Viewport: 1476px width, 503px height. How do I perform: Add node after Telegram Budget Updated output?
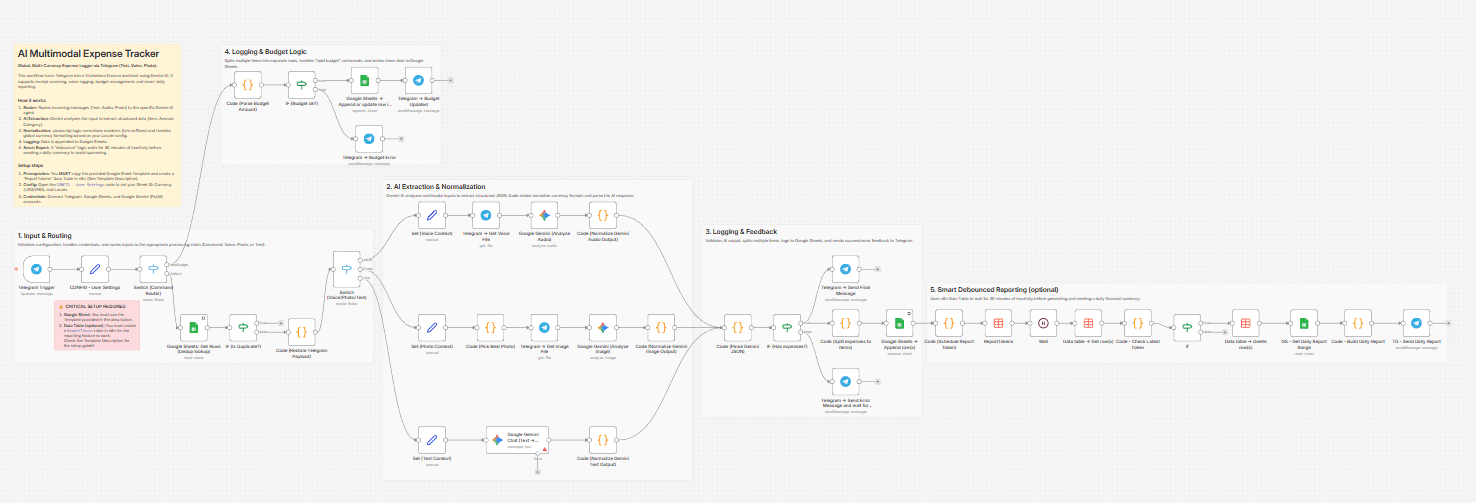(449, 81)
